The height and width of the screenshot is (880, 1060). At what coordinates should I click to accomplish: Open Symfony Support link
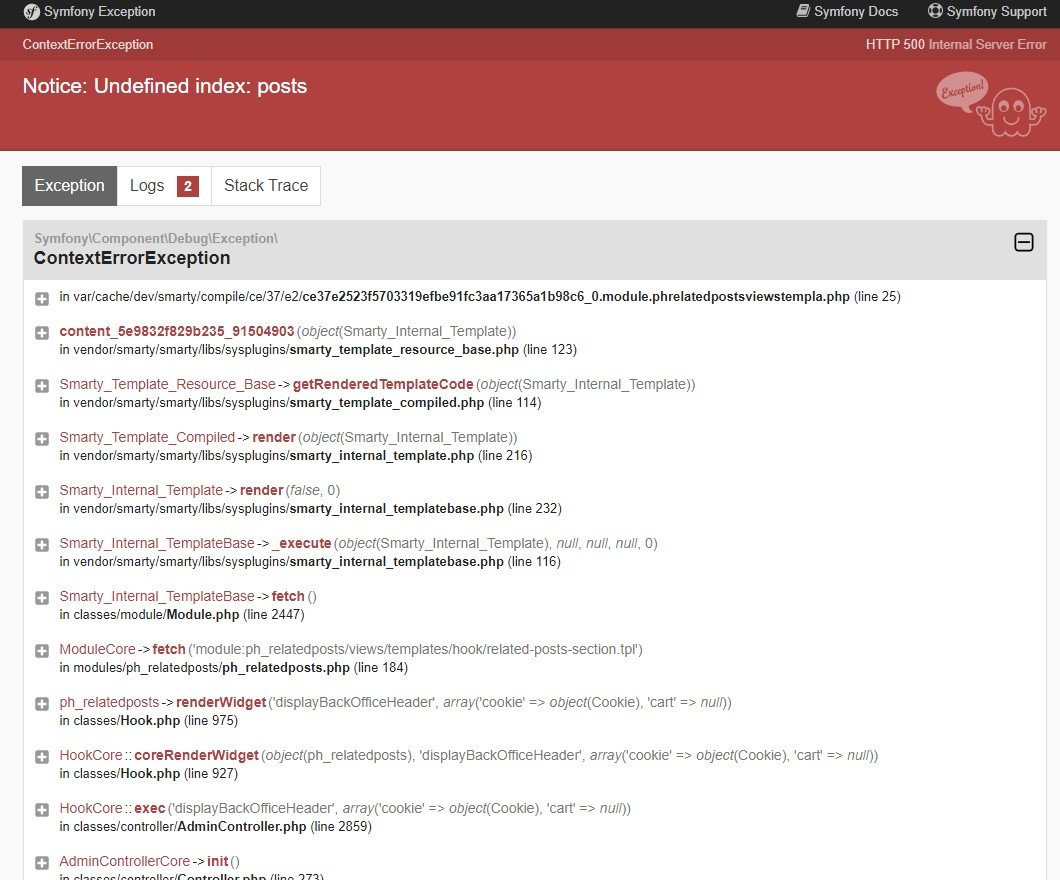(x=987, y=11)
